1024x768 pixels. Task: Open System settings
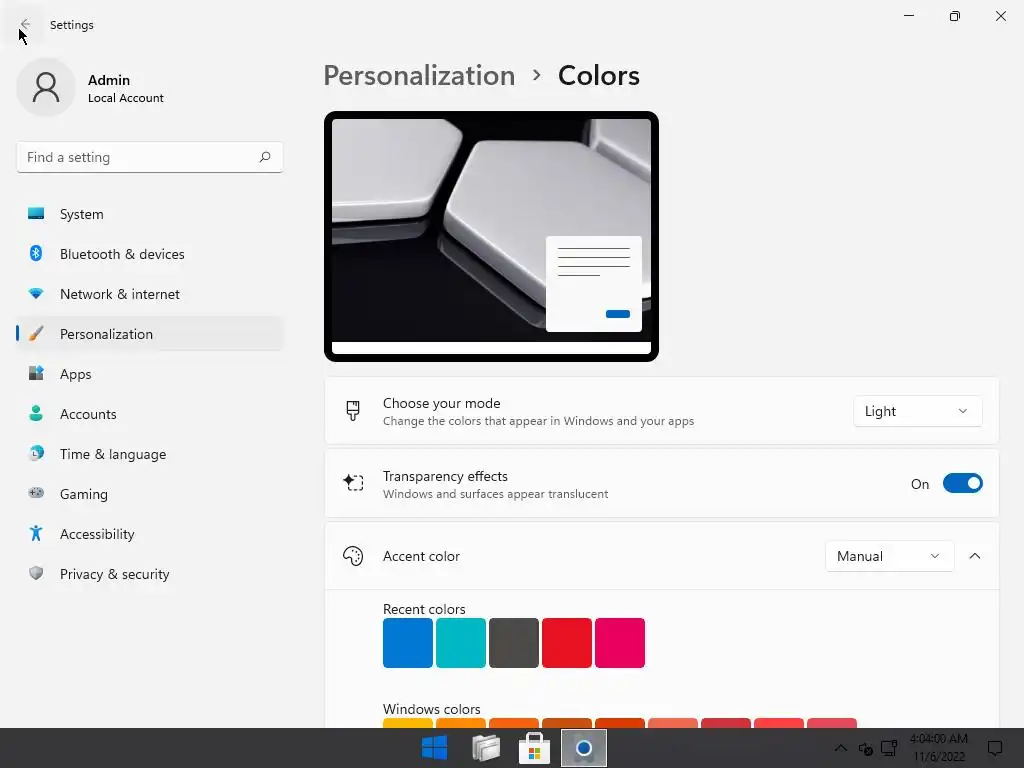coord(150,214)
